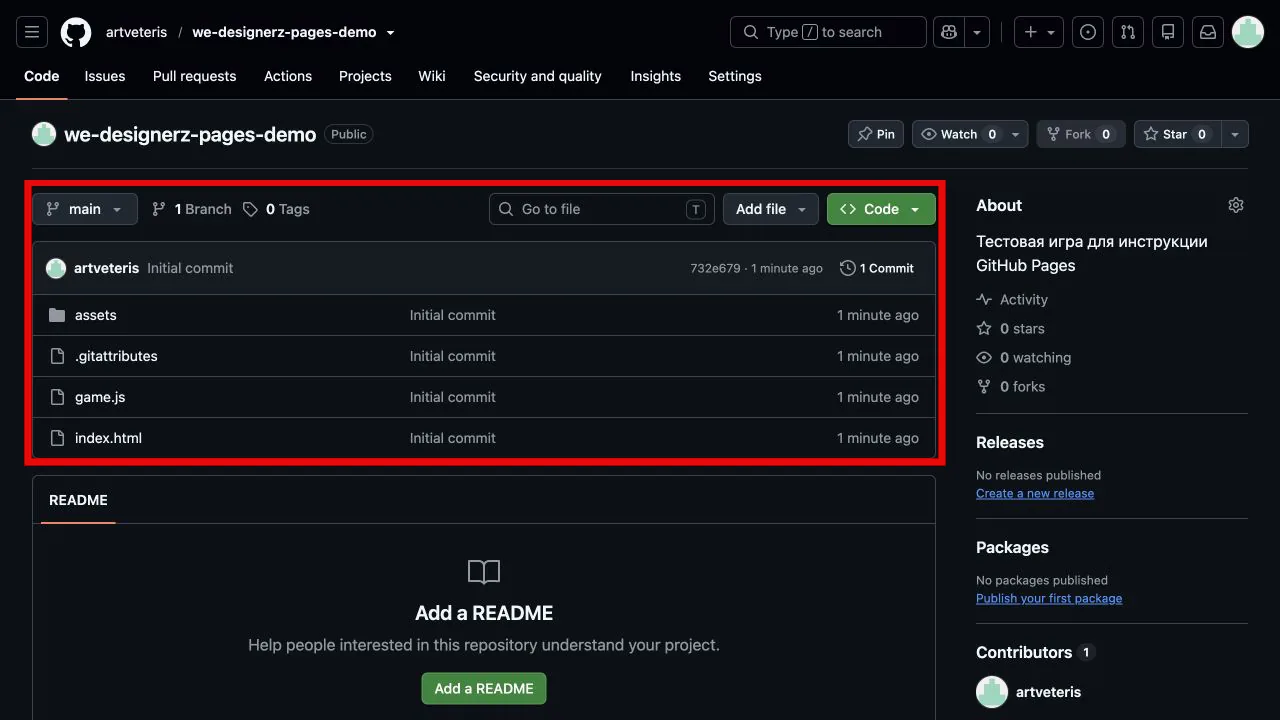Open the Projects tab
Viewport: 1280px width, 720px height.
[x=365, y=76]
